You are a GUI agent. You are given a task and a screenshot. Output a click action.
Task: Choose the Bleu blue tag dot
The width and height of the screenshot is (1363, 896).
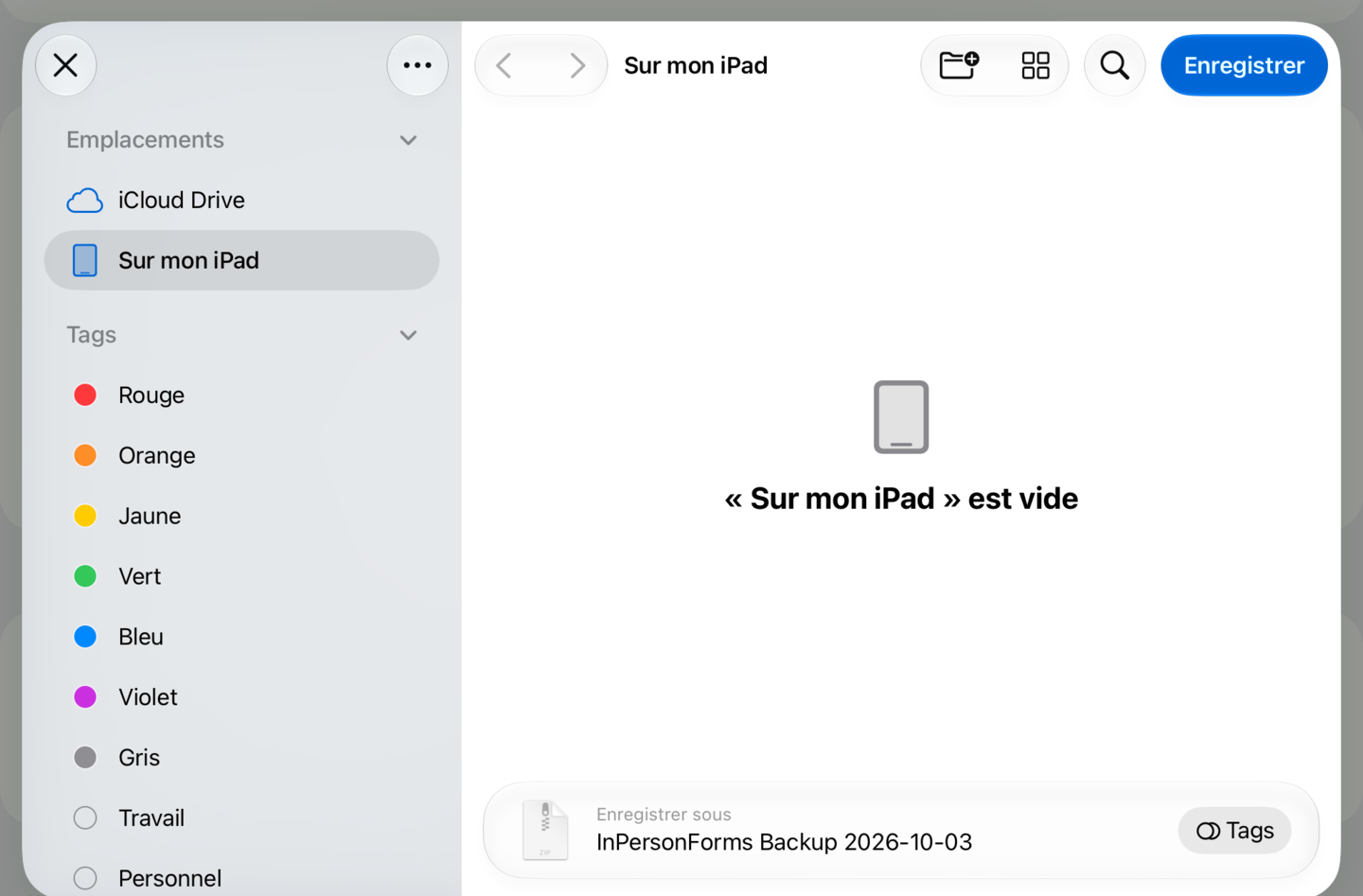point(85,637)
